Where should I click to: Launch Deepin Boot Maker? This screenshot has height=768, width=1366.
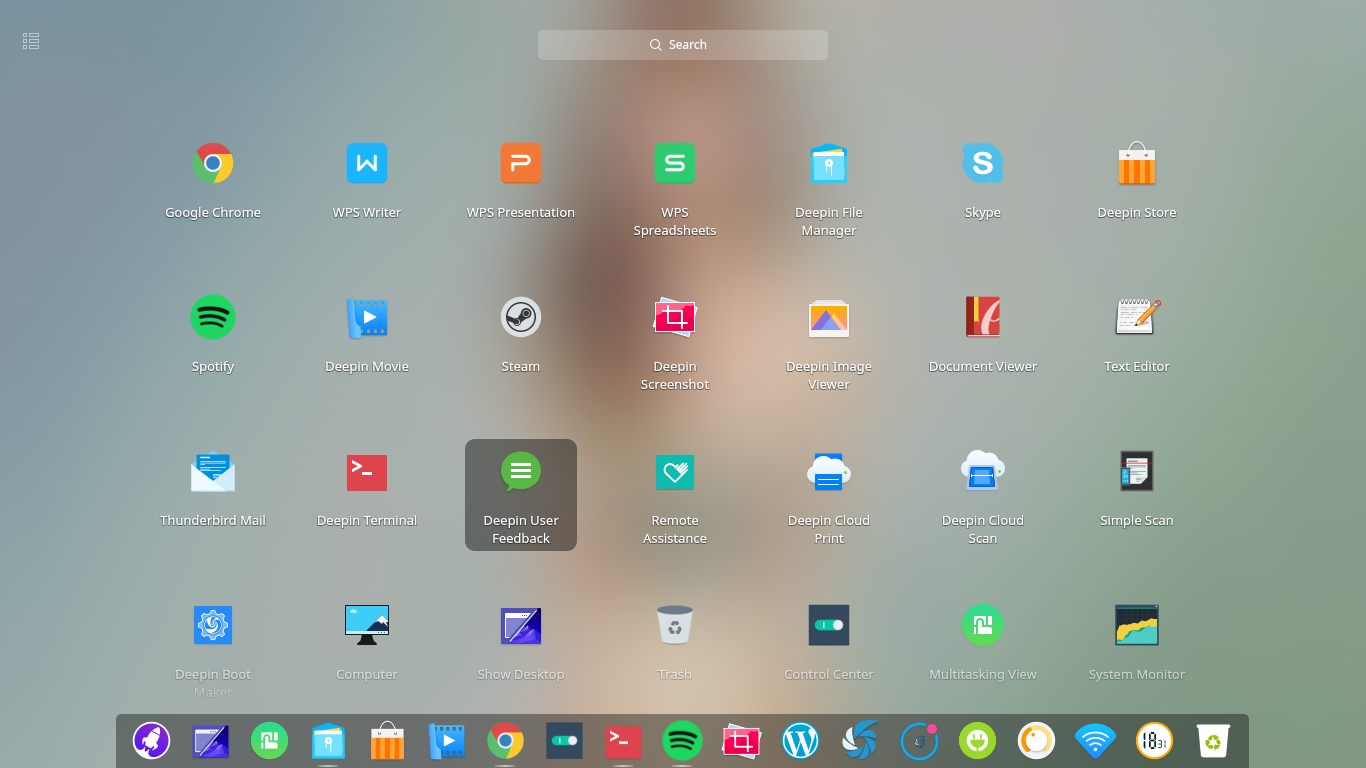[x=213, y=625]
